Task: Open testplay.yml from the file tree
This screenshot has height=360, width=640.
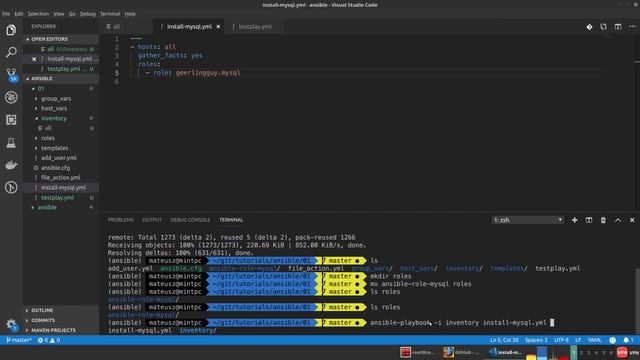Action: [57, 198]
